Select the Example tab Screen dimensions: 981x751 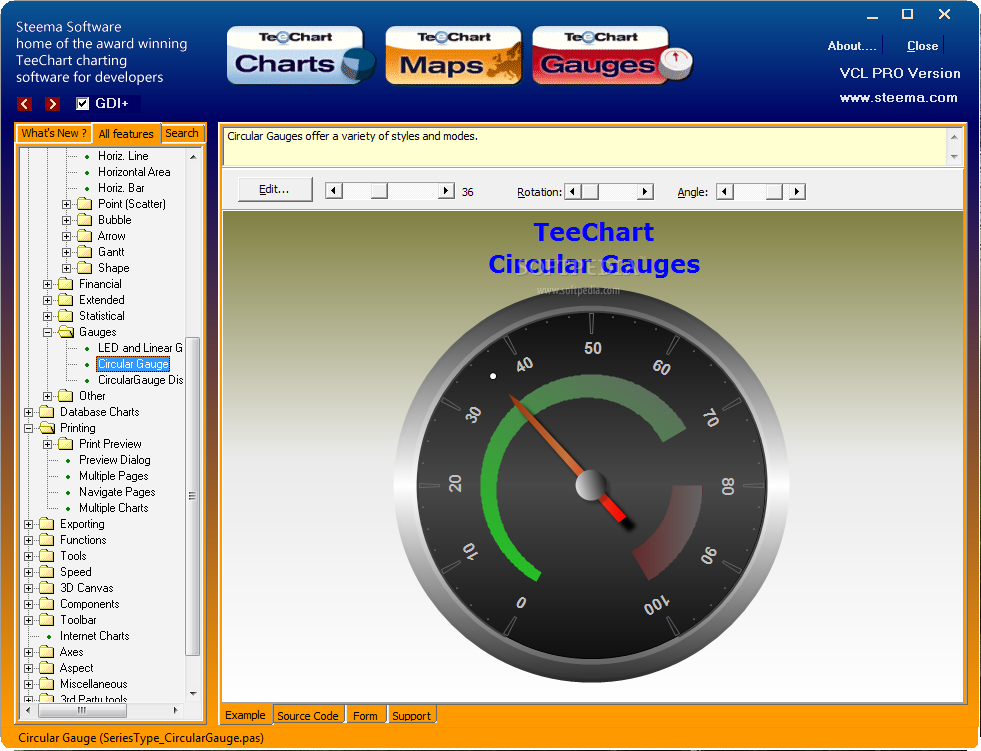coord(245,715)
